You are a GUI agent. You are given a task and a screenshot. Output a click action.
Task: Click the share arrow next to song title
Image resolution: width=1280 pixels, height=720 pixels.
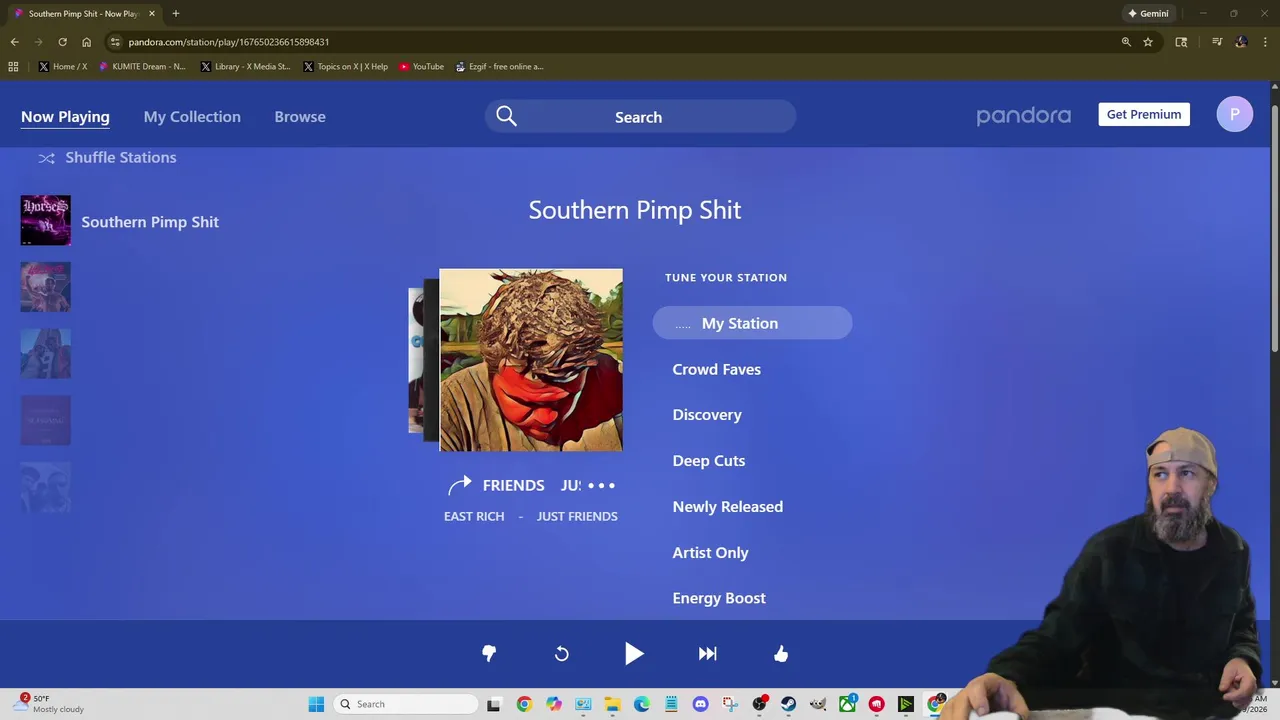pyautogui.click(x=459, y=485)
